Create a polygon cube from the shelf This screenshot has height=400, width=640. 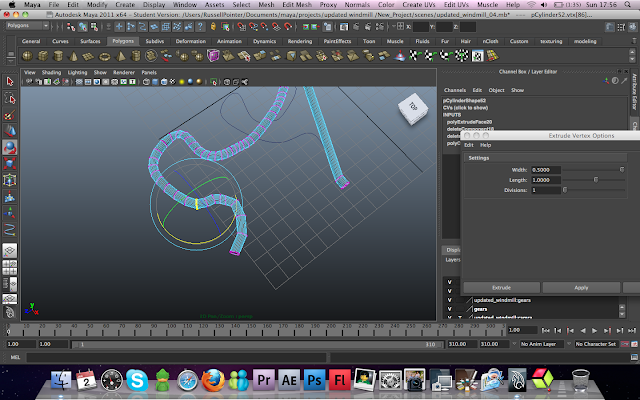point(42,56)
